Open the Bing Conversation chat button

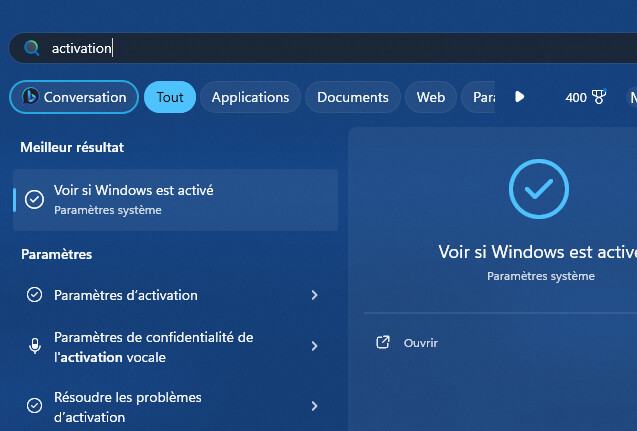point(74,97)
